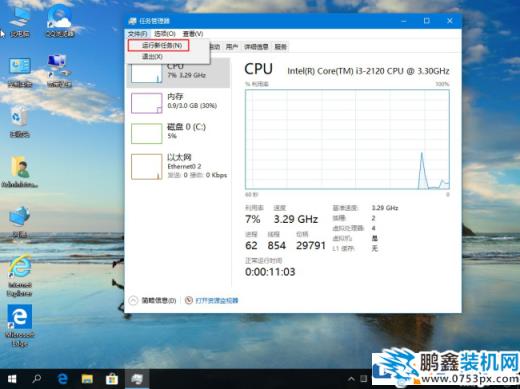Viewport: 520px width, 389px height.
Task: Open the 查看(V) View menu
Action: coord(193,34)
